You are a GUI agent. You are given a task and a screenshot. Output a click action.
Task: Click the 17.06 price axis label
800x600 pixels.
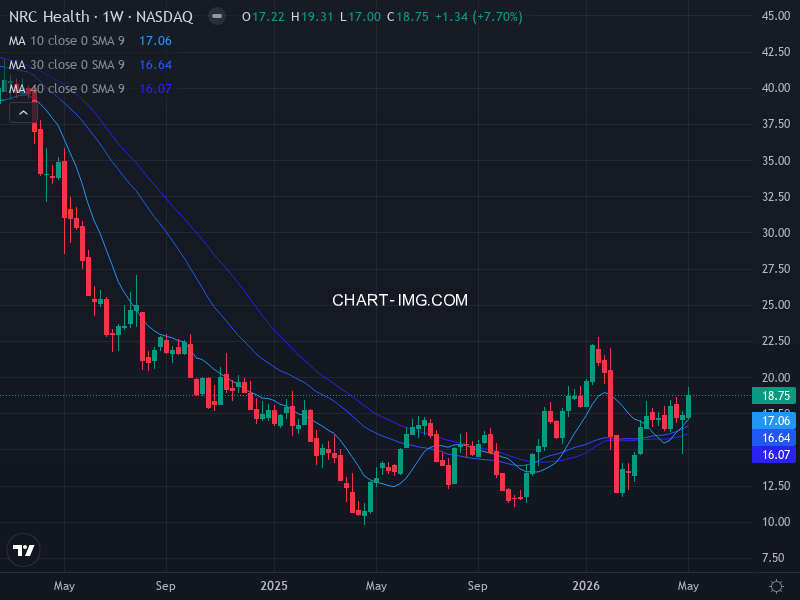click(774, 420)
